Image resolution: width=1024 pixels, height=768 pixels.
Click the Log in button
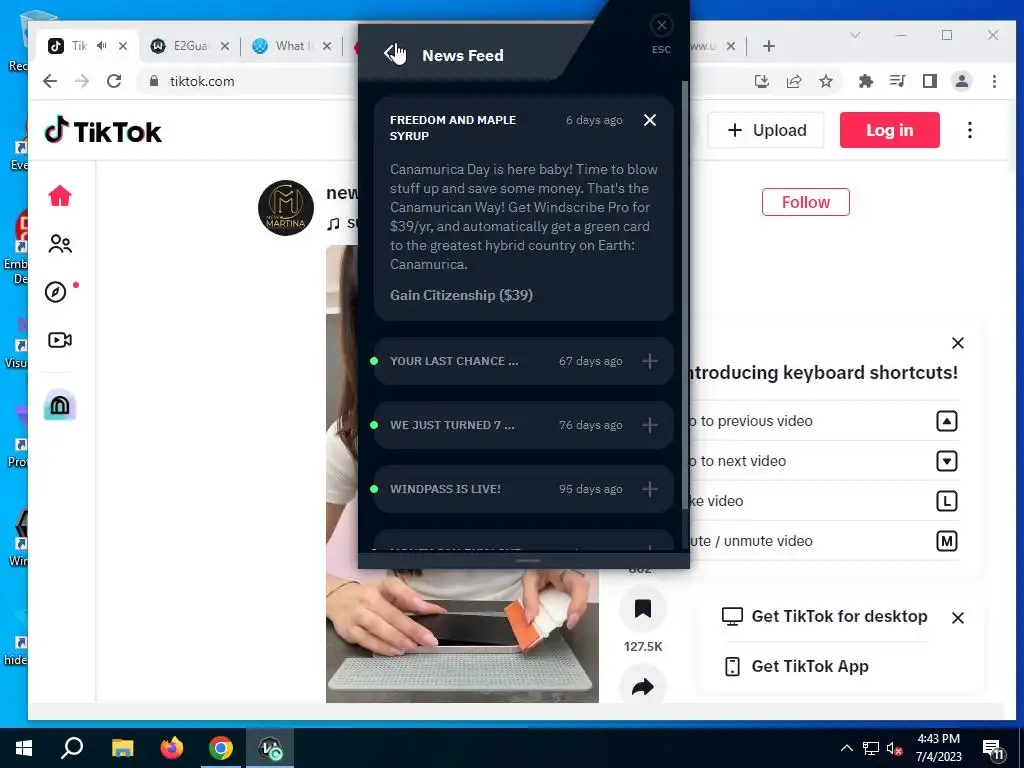coord(889,130)
